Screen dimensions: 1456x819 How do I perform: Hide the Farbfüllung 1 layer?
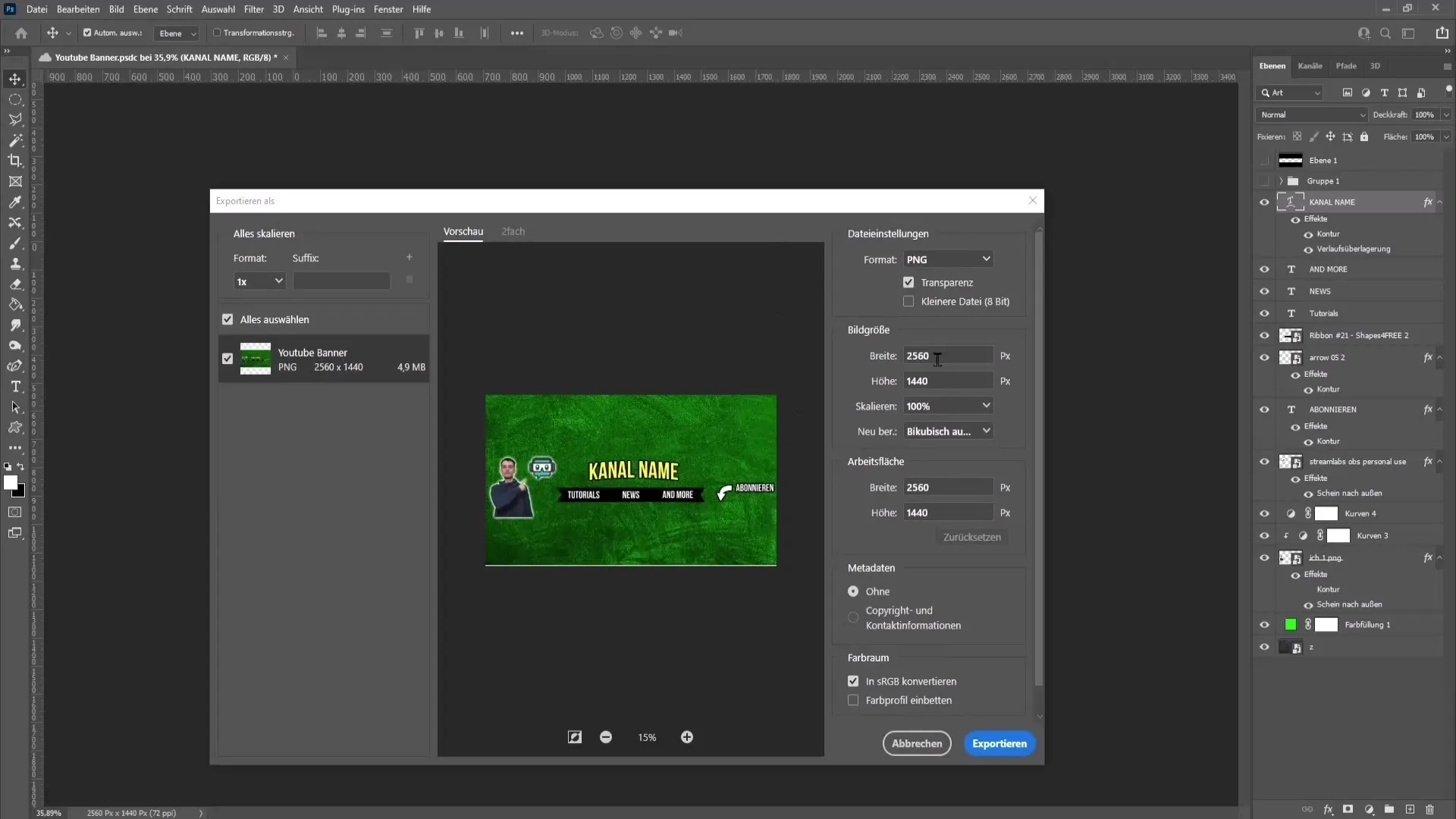1264,625
